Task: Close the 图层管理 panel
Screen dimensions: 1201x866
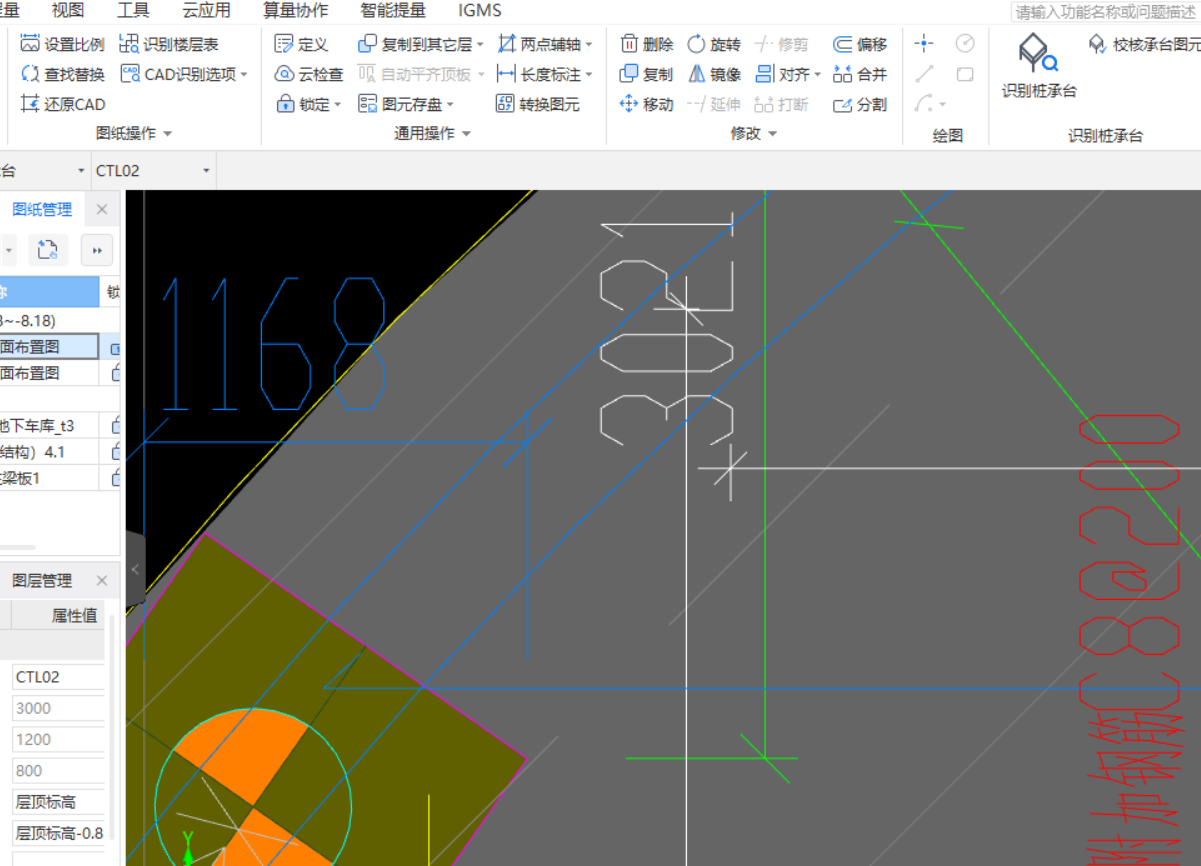Action: (x=102, y=581)
